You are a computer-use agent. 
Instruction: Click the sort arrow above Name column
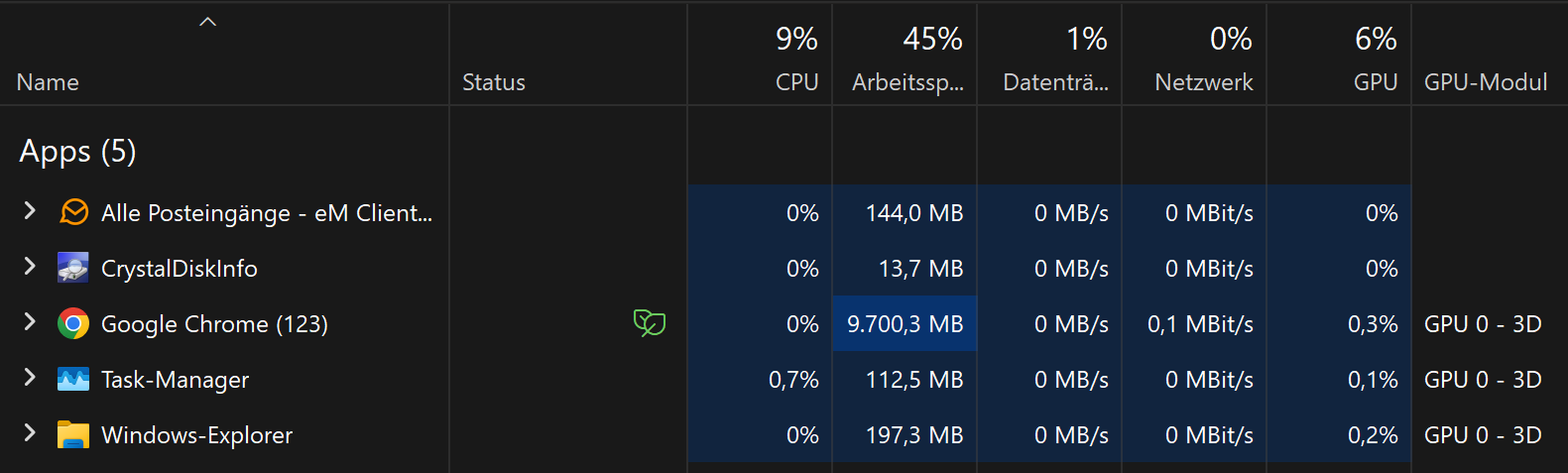tap(207, 22)
